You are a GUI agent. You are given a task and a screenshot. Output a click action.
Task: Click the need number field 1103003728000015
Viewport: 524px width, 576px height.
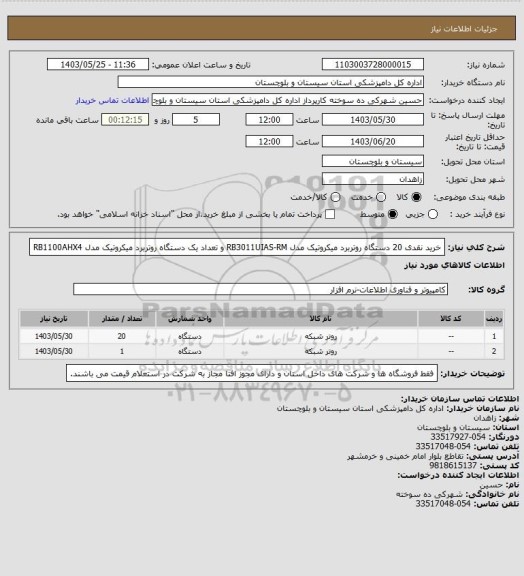coord(373,64)
